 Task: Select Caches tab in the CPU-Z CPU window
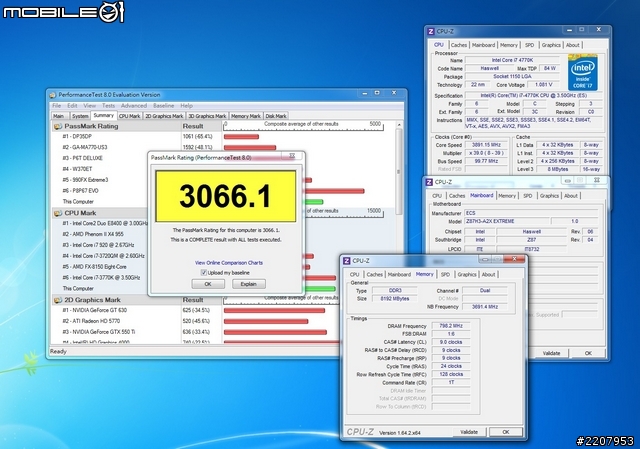(x=459, y=45)
